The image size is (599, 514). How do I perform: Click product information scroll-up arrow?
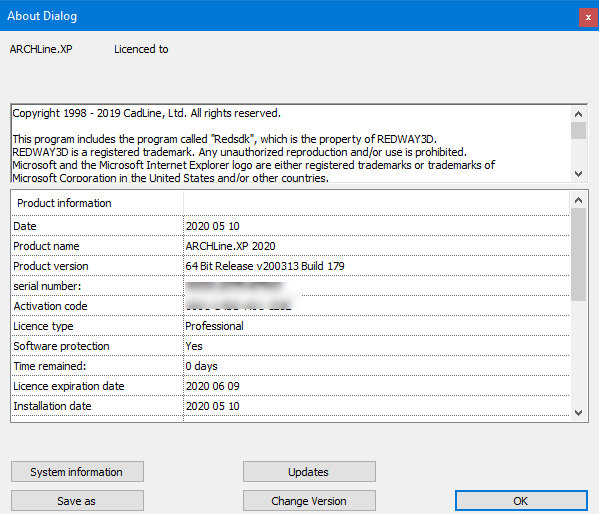tap(578, 200)
